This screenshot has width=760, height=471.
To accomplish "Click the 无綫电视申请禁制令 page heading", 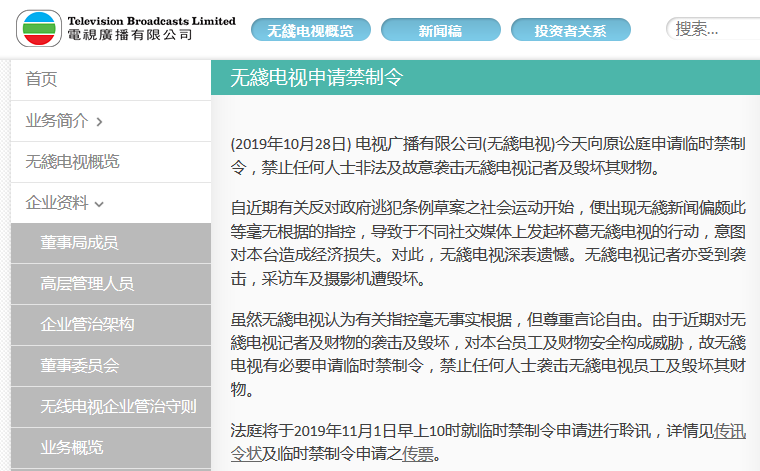I will pos(317,78).
